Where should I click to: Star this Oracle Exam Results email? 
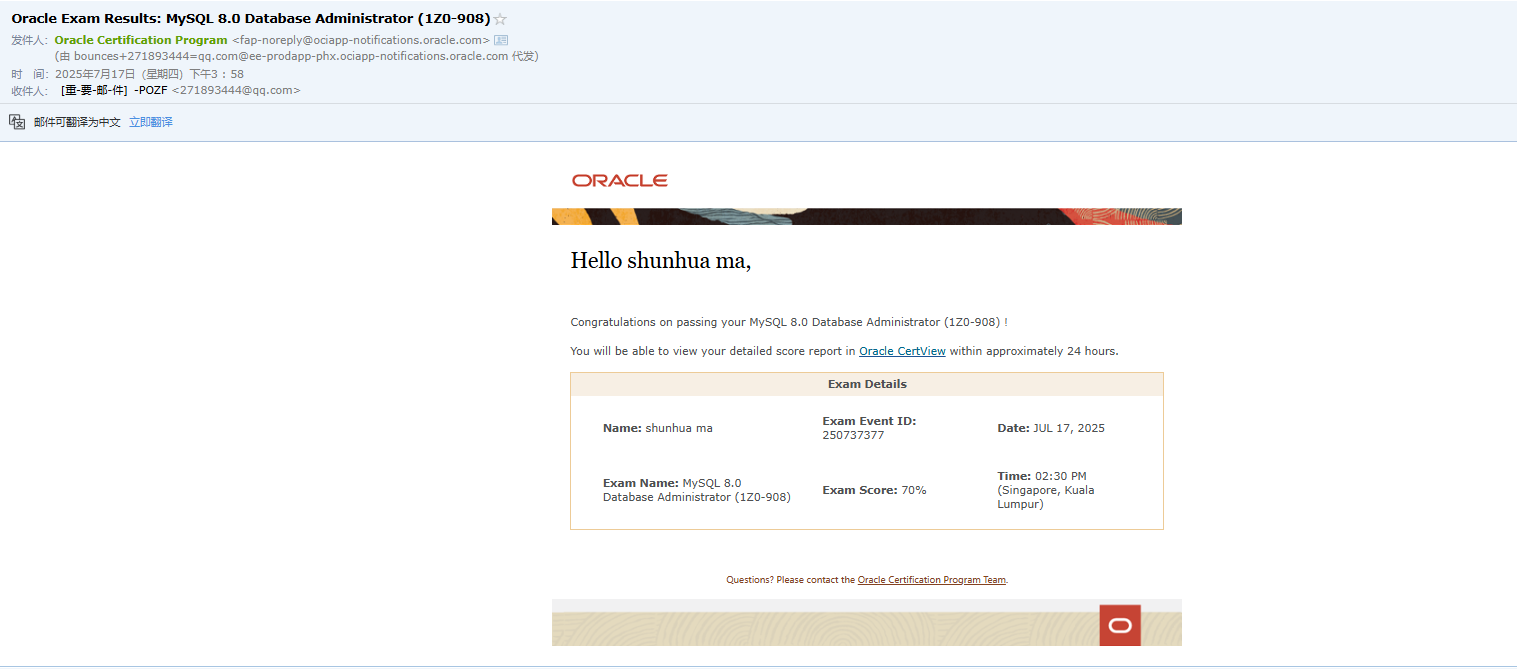click(x=500, y=19)
